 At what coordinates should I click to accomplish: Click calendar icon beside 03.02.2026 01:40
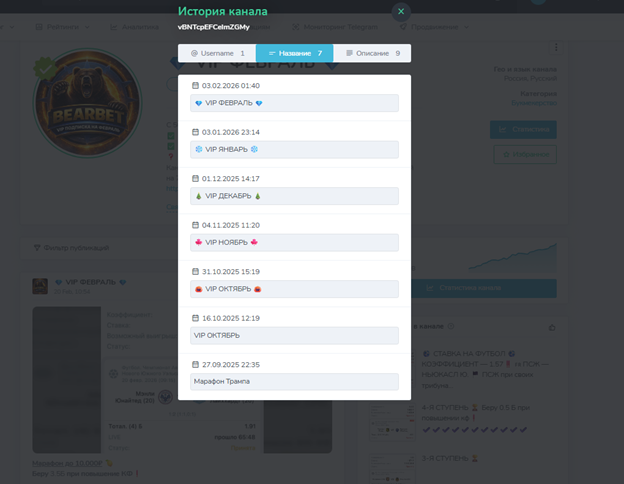click(x=195, y=86)
